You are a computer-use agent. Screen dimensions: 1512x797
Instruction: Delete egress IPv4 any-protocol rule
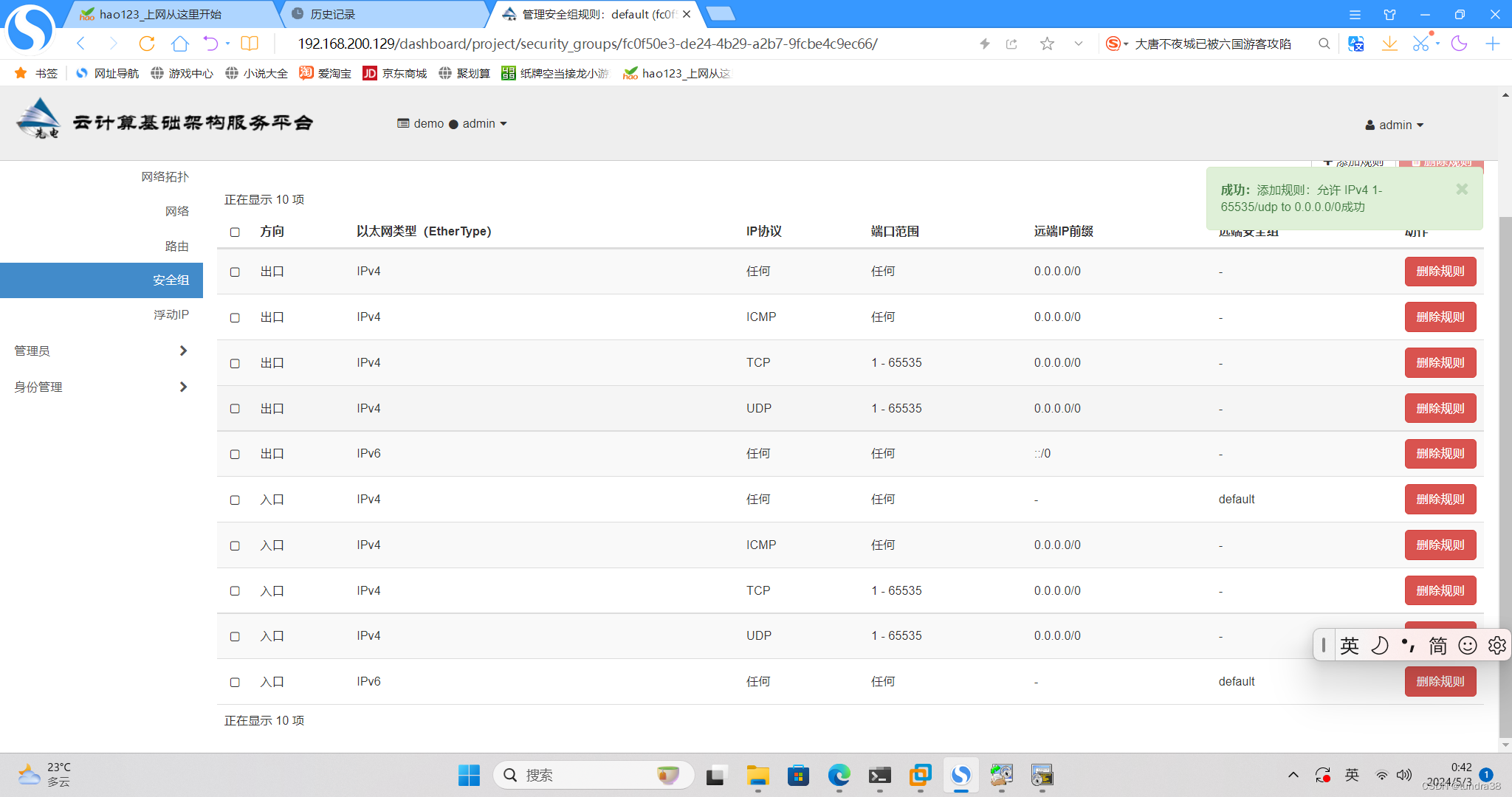1440,272
